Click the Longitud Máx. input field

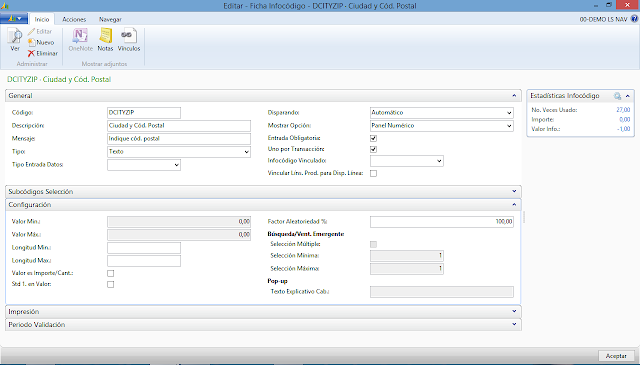[144, 261]
